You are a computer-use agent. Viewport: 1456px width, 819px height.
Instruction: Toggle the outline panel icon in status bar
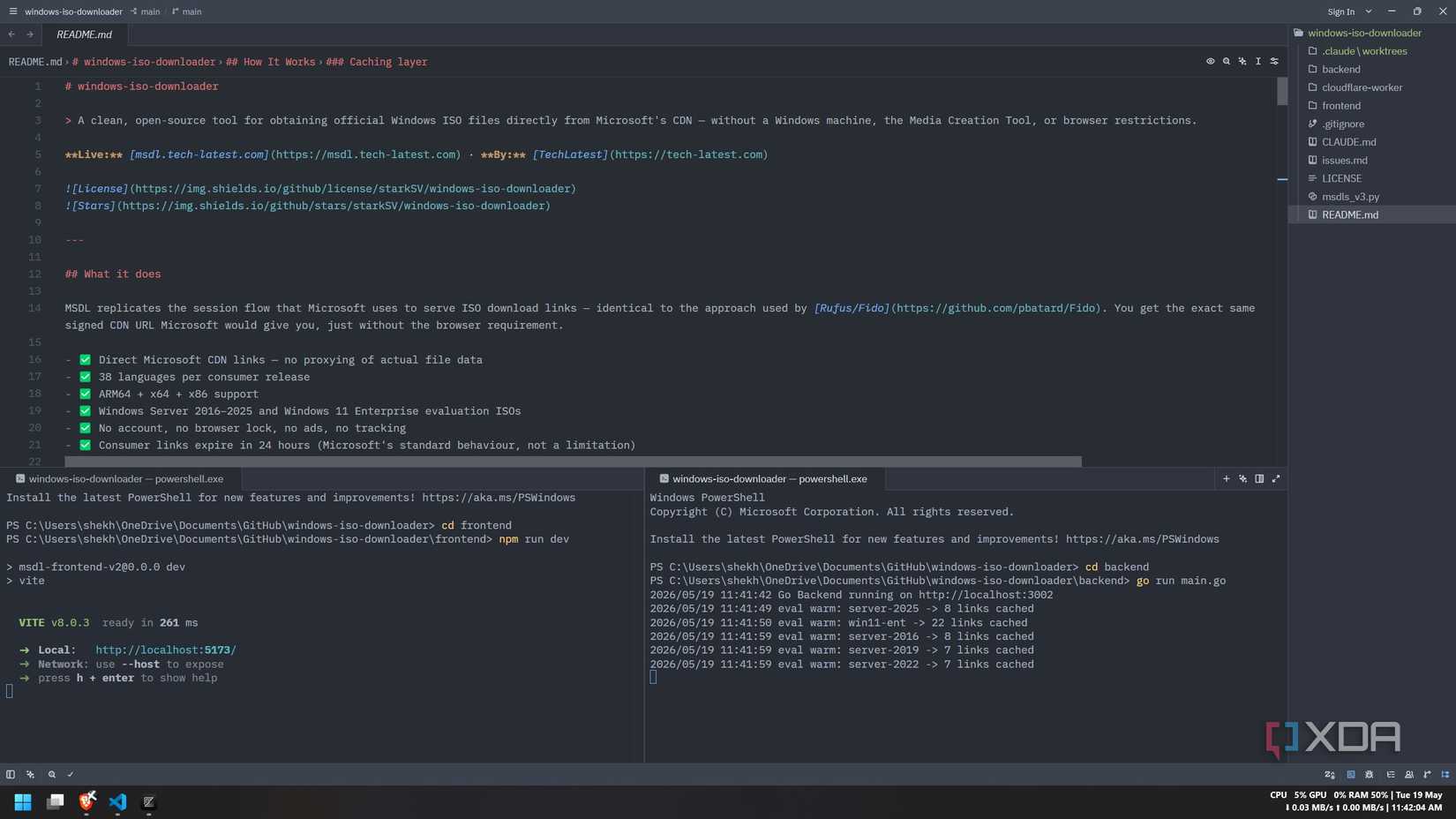click(1391, 774)
